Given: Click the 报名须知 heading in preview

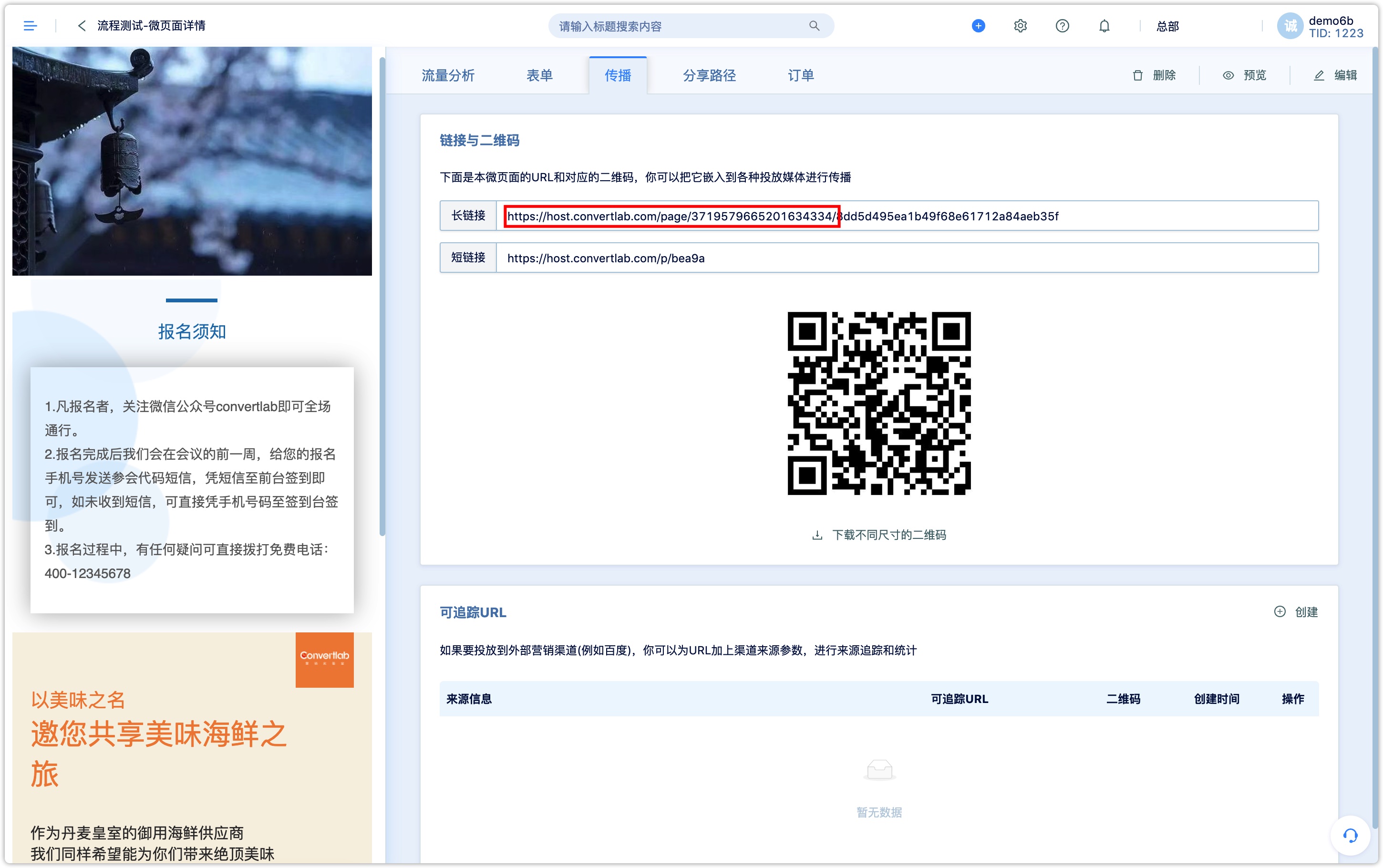Looking at the screenshot, I should [192, 331].
